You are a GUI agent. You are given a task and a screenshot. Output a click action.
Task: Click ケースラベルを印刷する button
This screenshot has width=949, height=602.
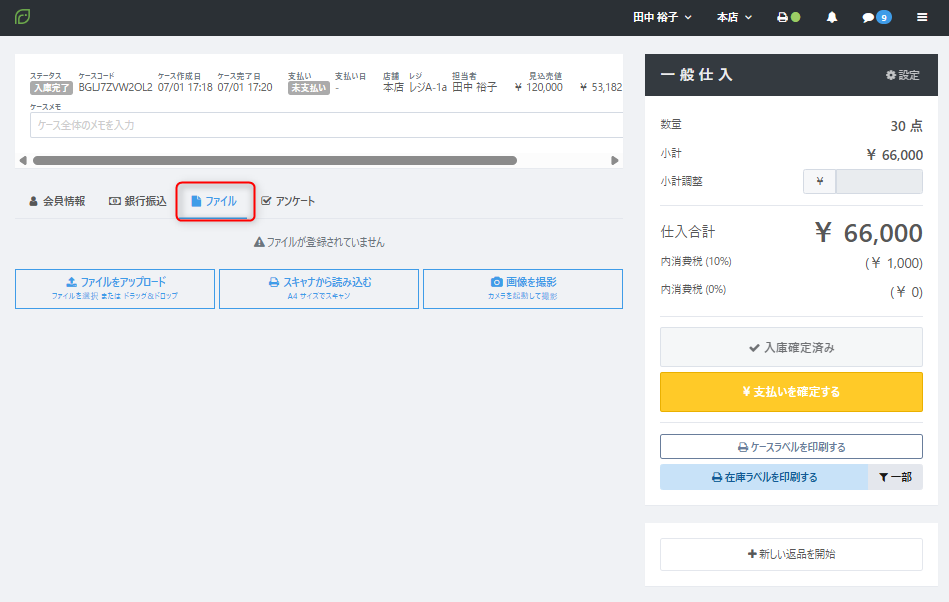tap(791, 447)
